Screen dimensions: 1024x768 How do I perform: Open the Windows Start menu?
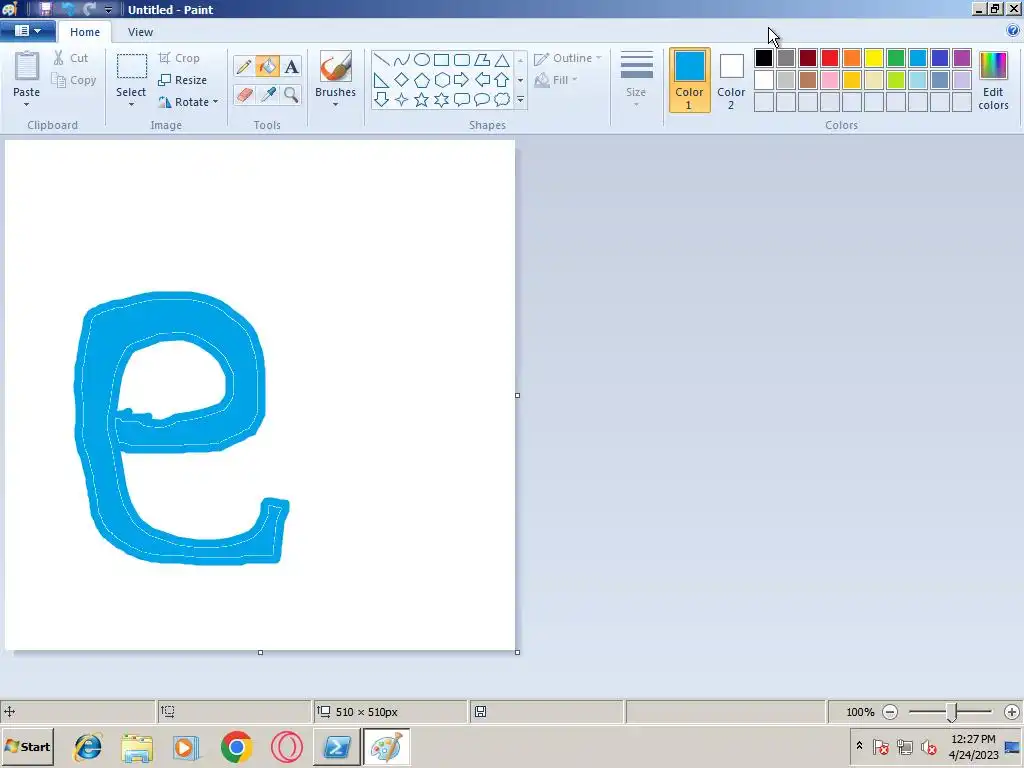point(27,747)
